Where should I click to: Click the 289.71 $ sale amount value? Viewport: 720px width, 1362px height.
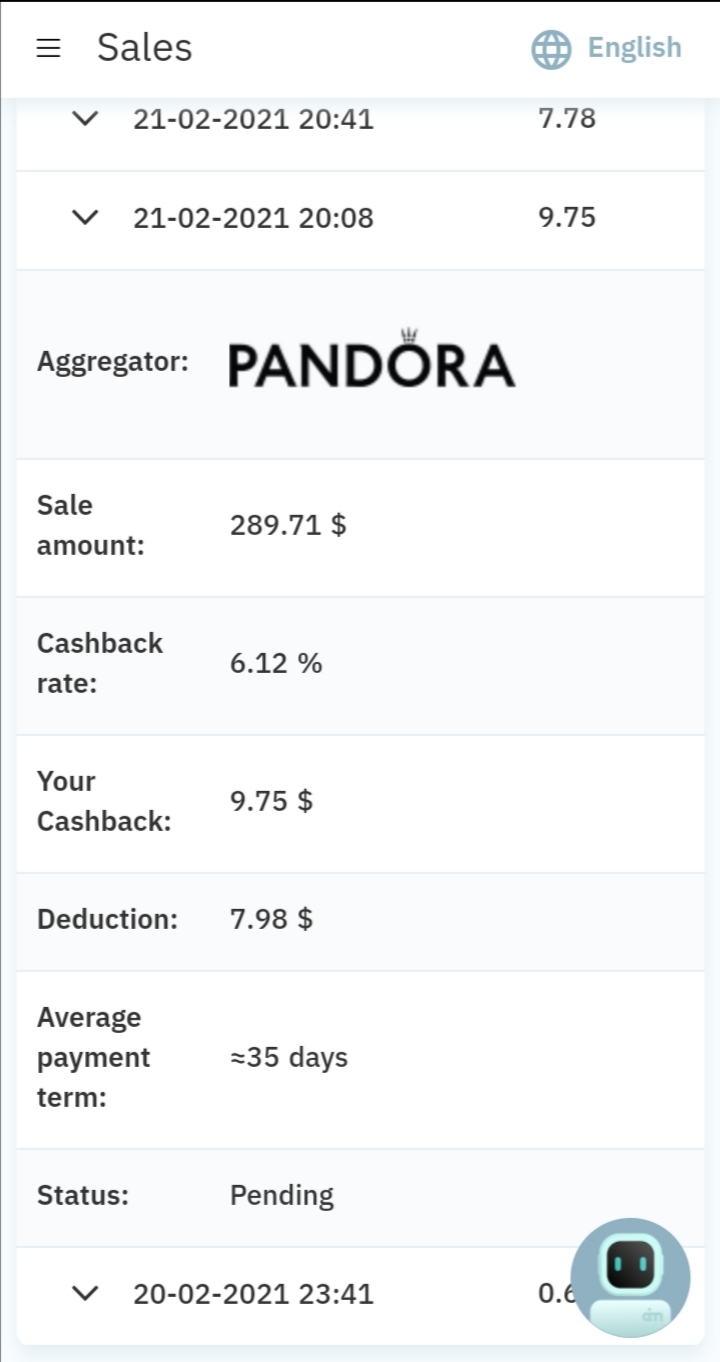tap(288, 525)
